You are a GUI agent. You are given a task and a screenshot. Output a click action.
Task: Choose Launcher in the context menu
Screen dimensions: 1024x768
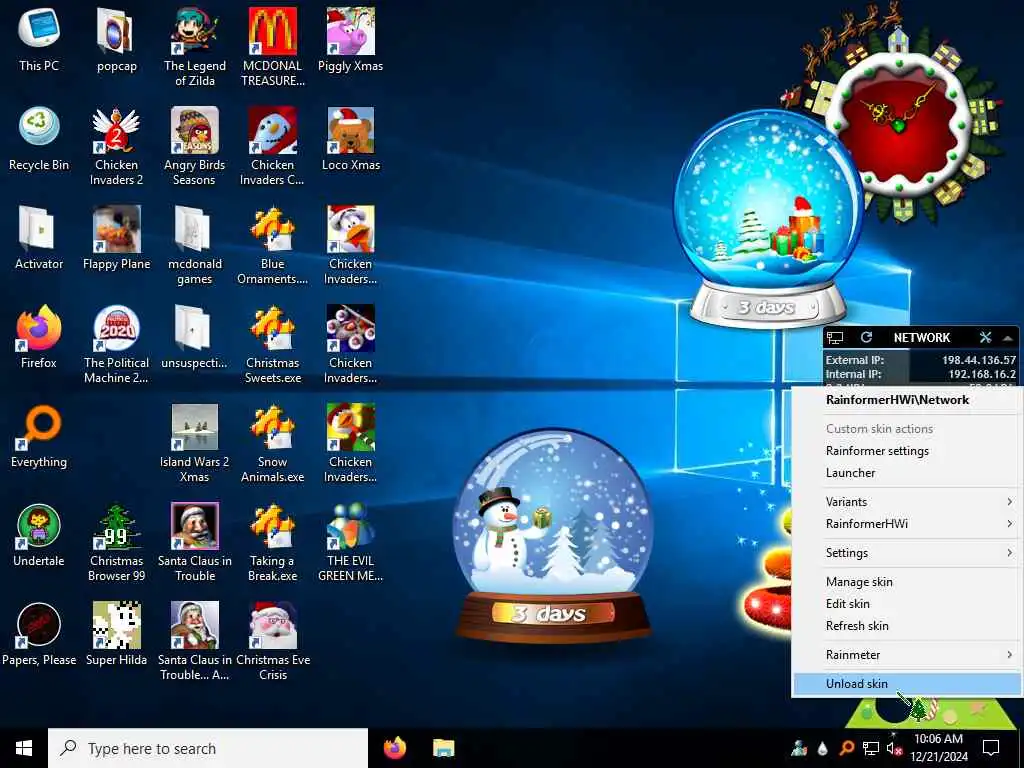[907, 473]
